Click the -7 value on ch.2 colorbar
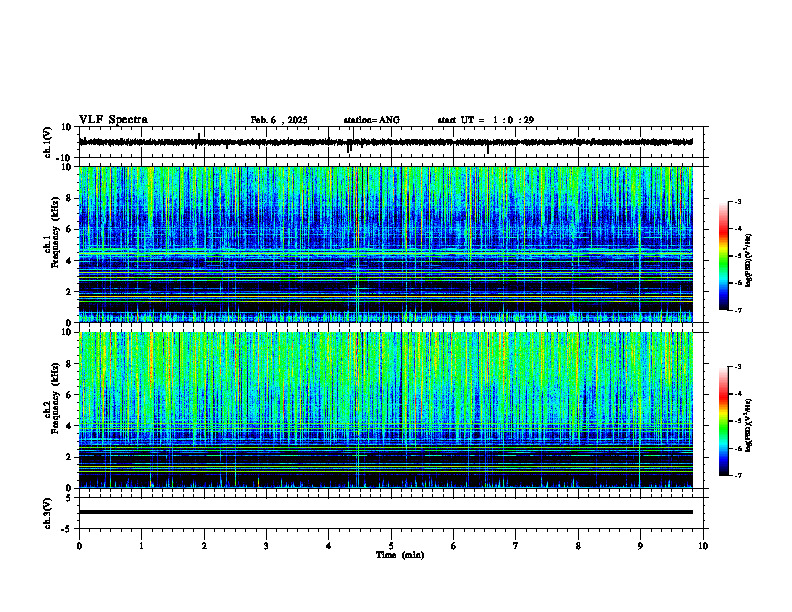792x612 pixels. 737,476
